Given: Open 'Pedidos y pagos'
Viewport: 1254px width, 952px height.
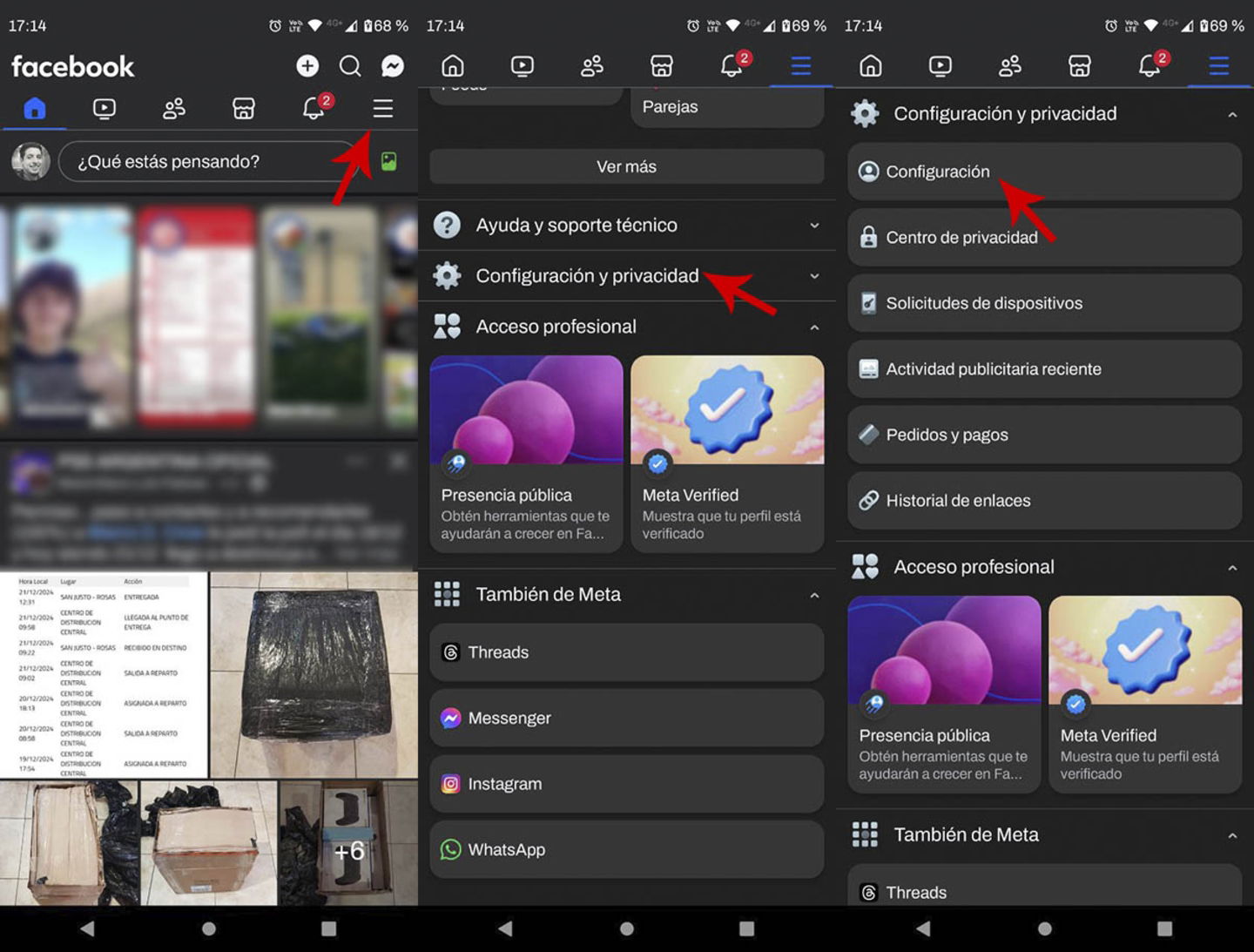Looking at the screenshot, I should pos(1045,435).
